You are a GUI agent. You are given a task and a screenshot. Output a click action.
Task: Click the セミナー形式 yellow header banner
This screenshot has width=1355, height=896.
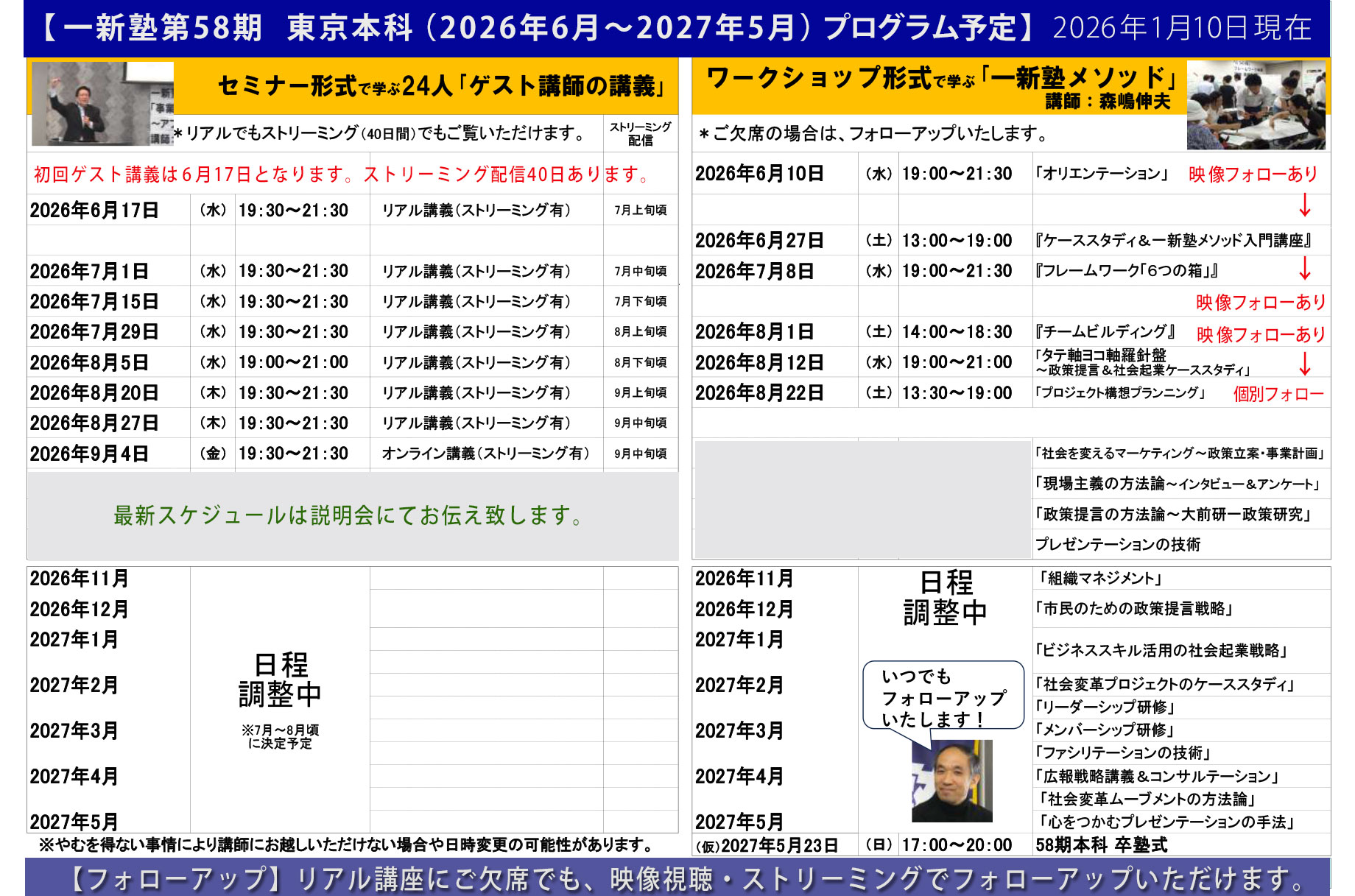(x=440, y=86)
